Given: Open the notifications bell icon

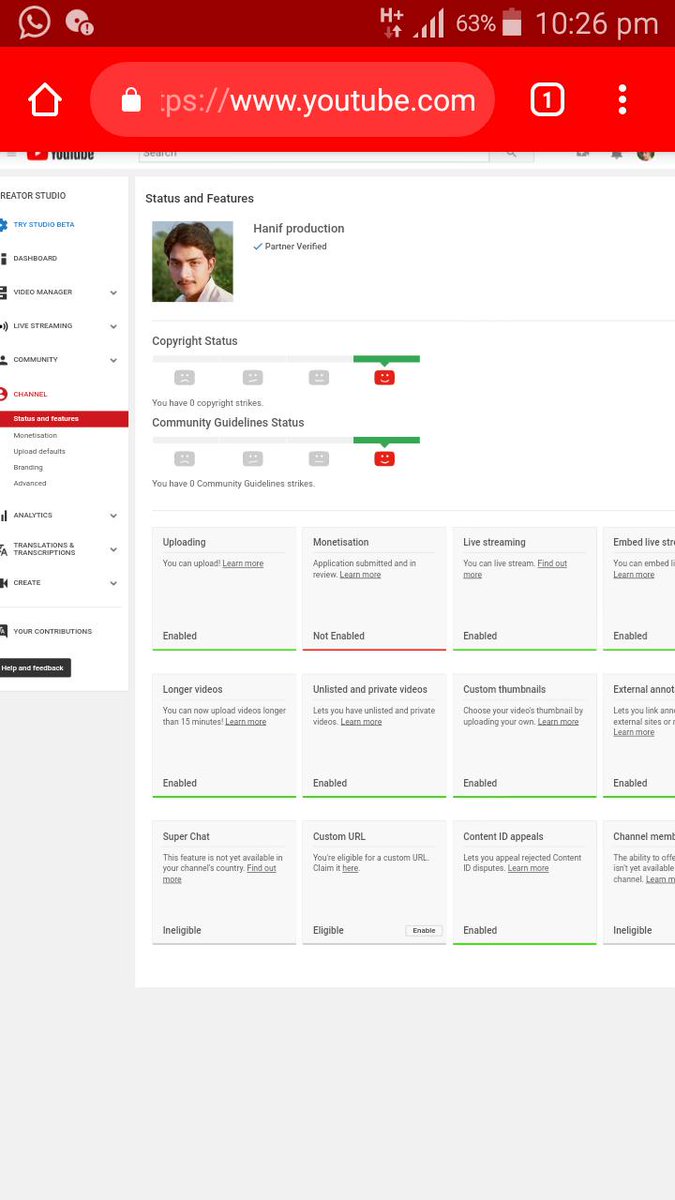Looking at the screenshot, I should pyautogui.click(x=616, y=153).
